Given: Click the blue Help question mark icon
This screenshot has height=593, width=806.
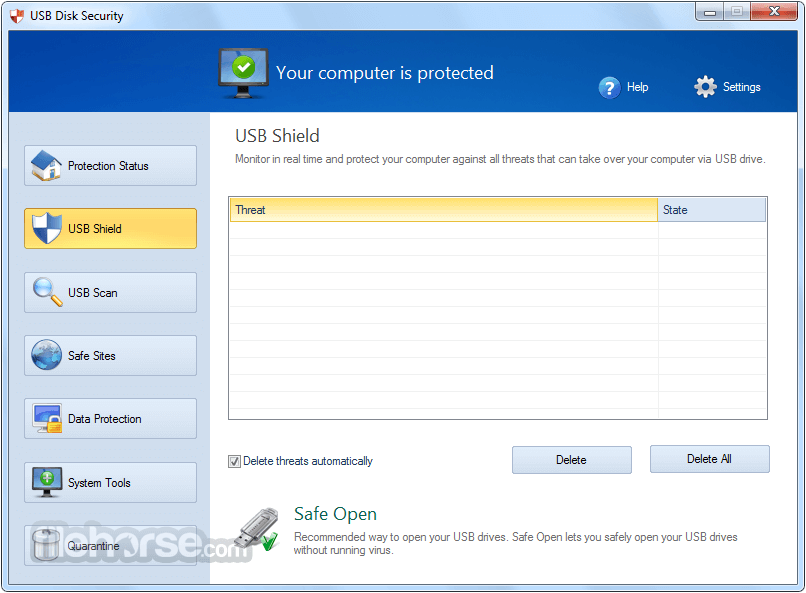Looking at the screenshot, I should pyautogui.click(x=610, y=87).
